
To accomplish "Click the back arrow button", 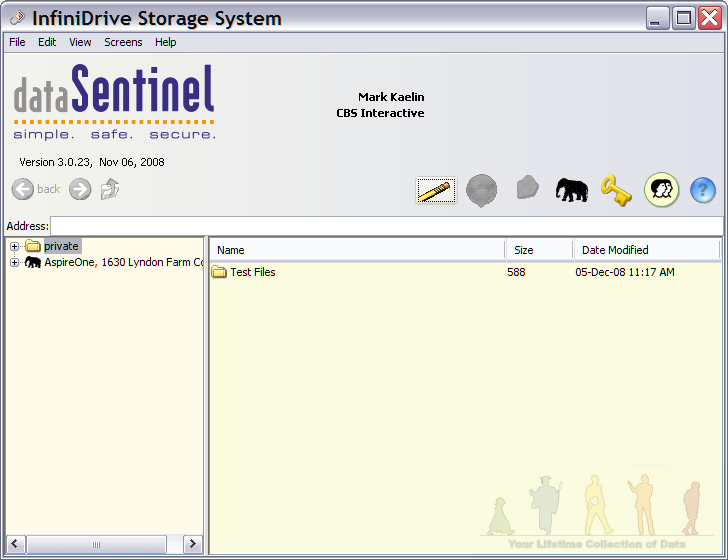I will (x=23, y=189).
